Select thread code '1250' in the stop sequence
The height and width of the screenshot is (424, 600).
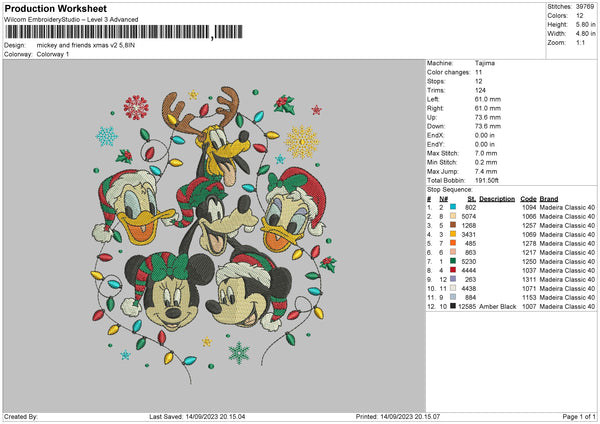[x=529, y=261]
